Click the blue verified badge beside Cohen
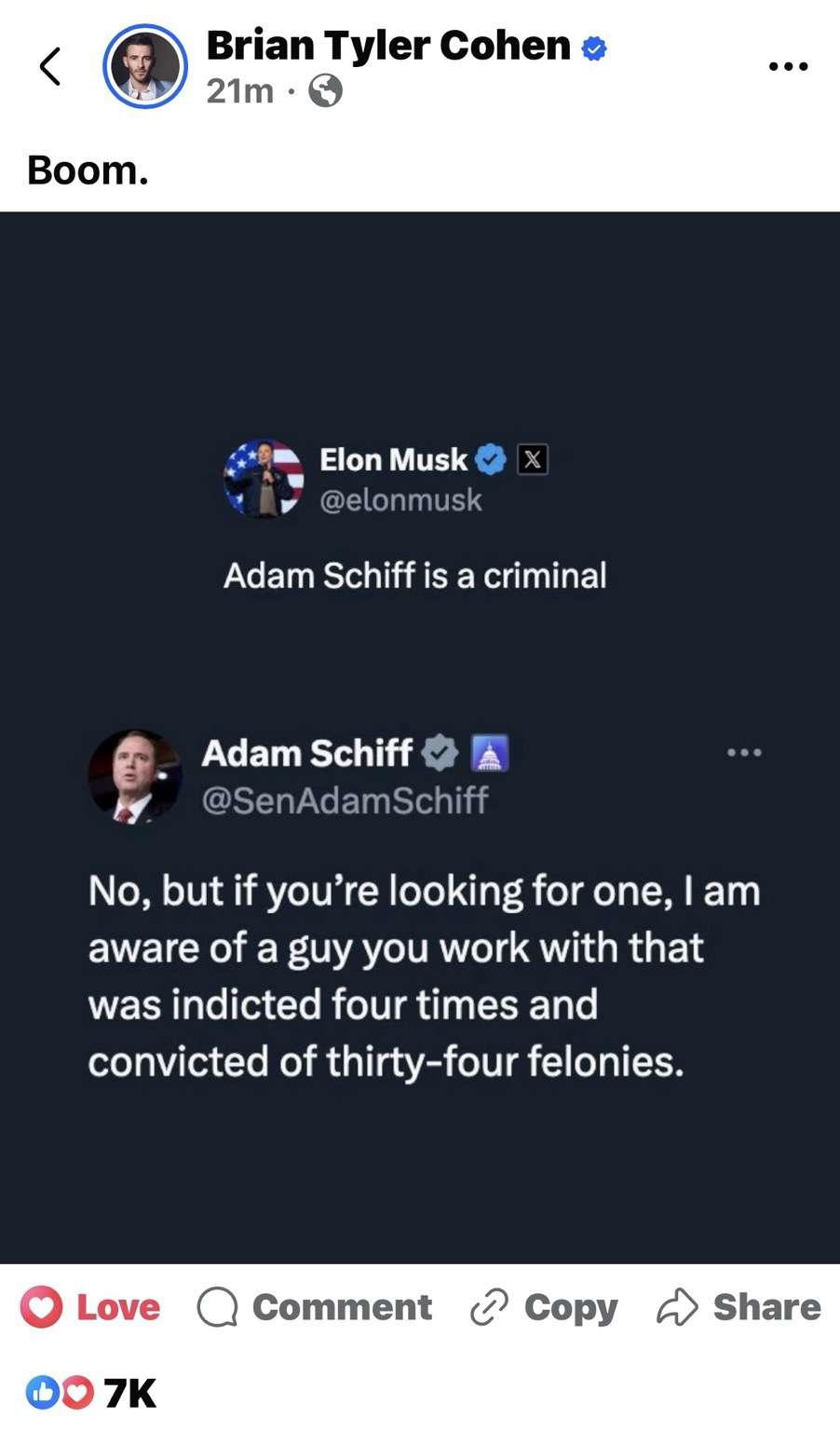Viewport: 840px width, 1431px height. click(x=594, y=48)
